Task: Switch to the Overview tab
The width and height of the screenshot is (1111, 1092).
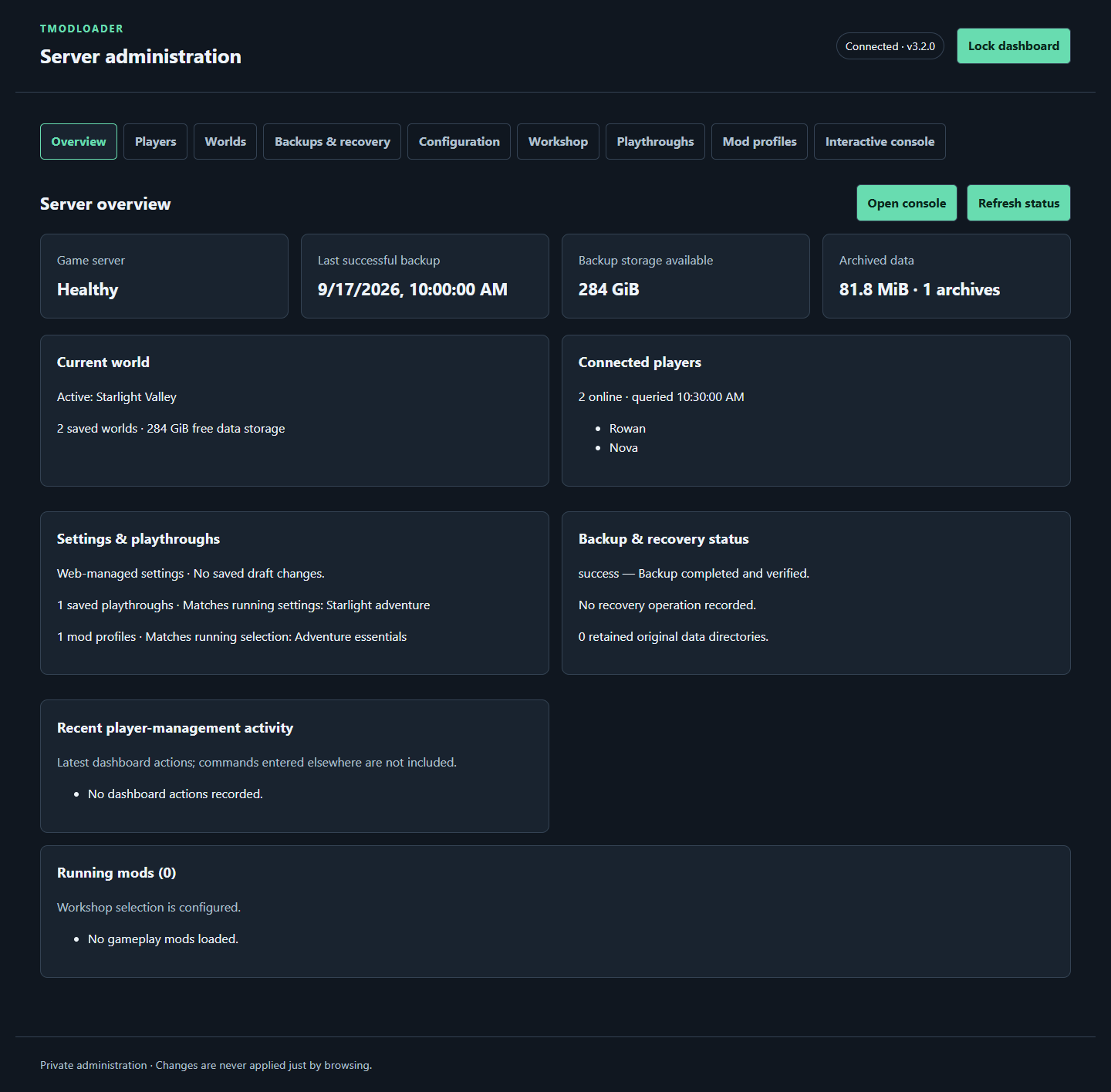Action: point(79,142)
